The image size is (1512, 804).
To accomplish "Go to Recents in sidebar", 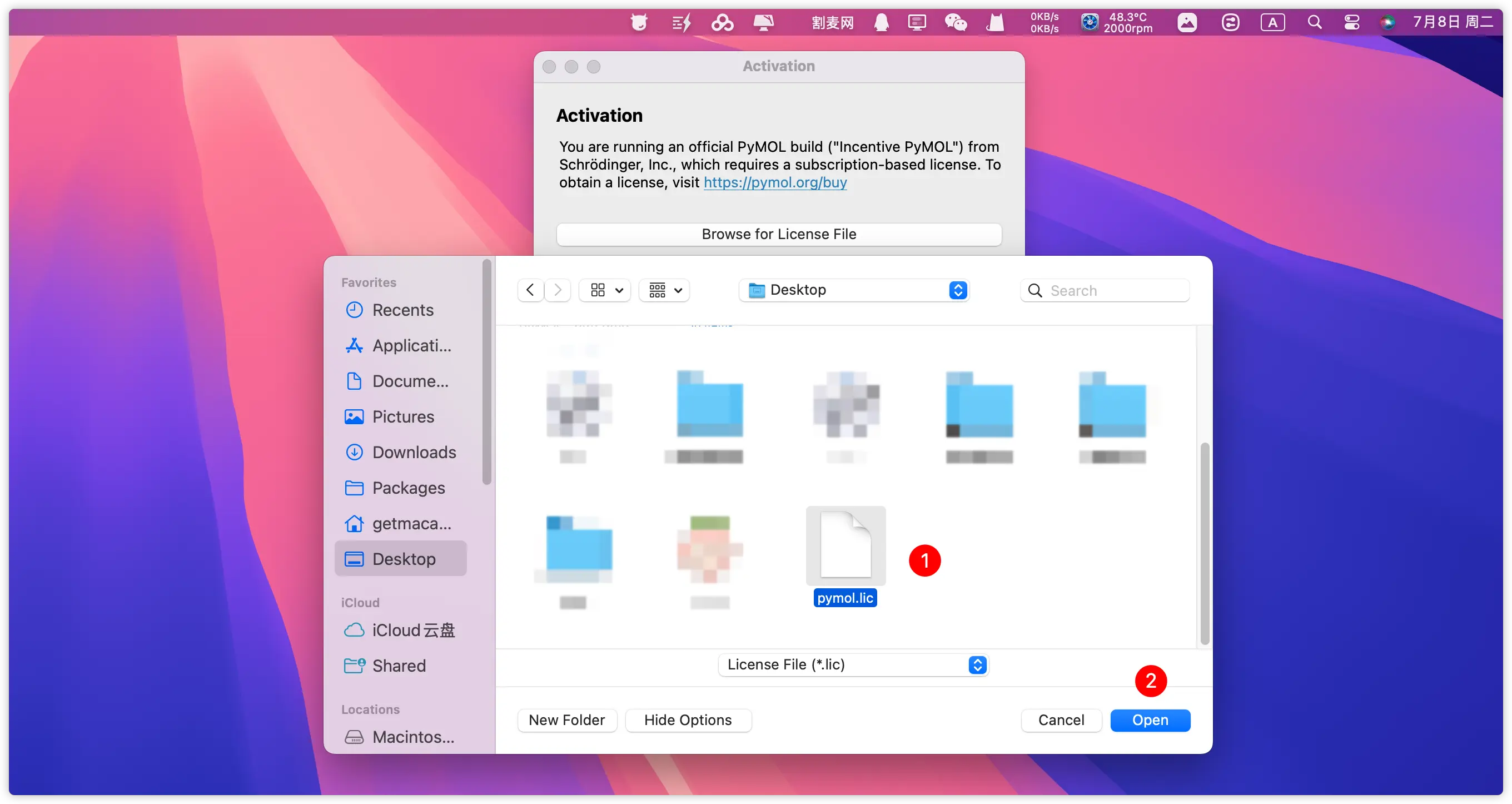I will tap(402, 310).
